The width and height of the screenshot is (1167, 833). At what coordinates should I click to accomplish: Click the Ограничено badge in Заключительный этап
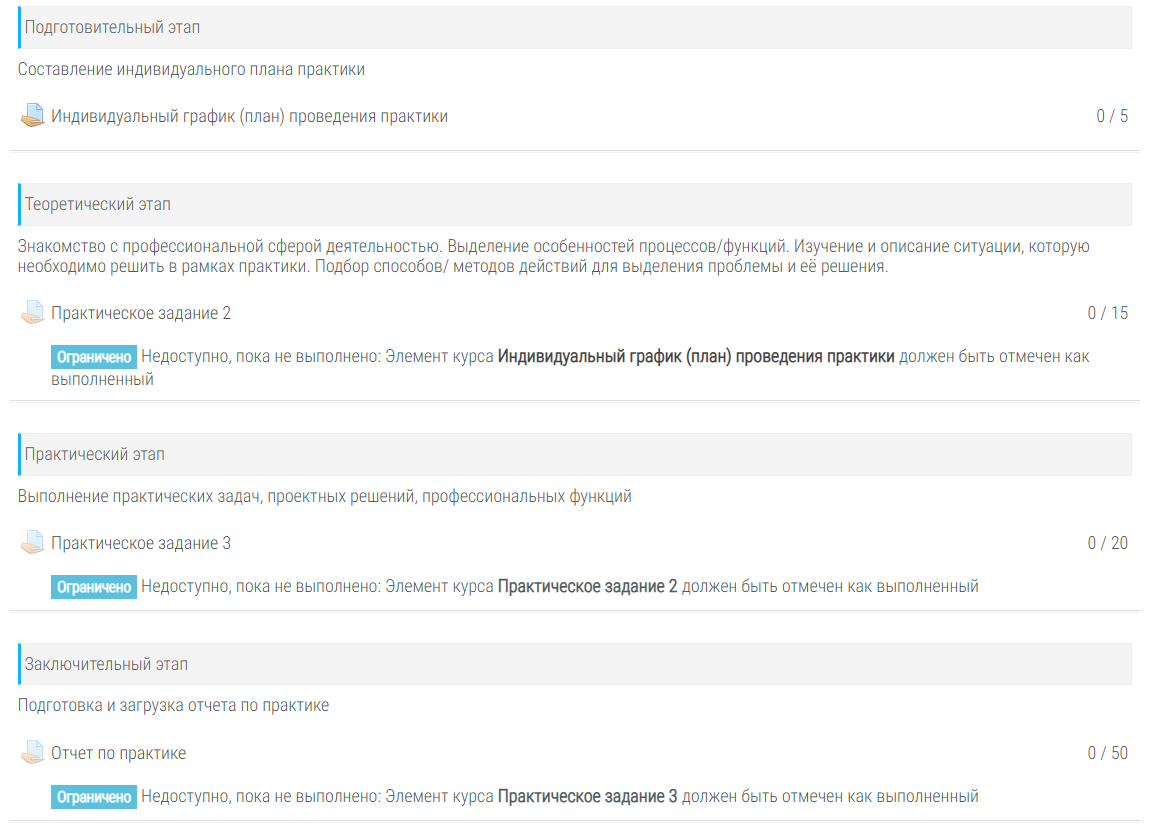click(94, 797)
